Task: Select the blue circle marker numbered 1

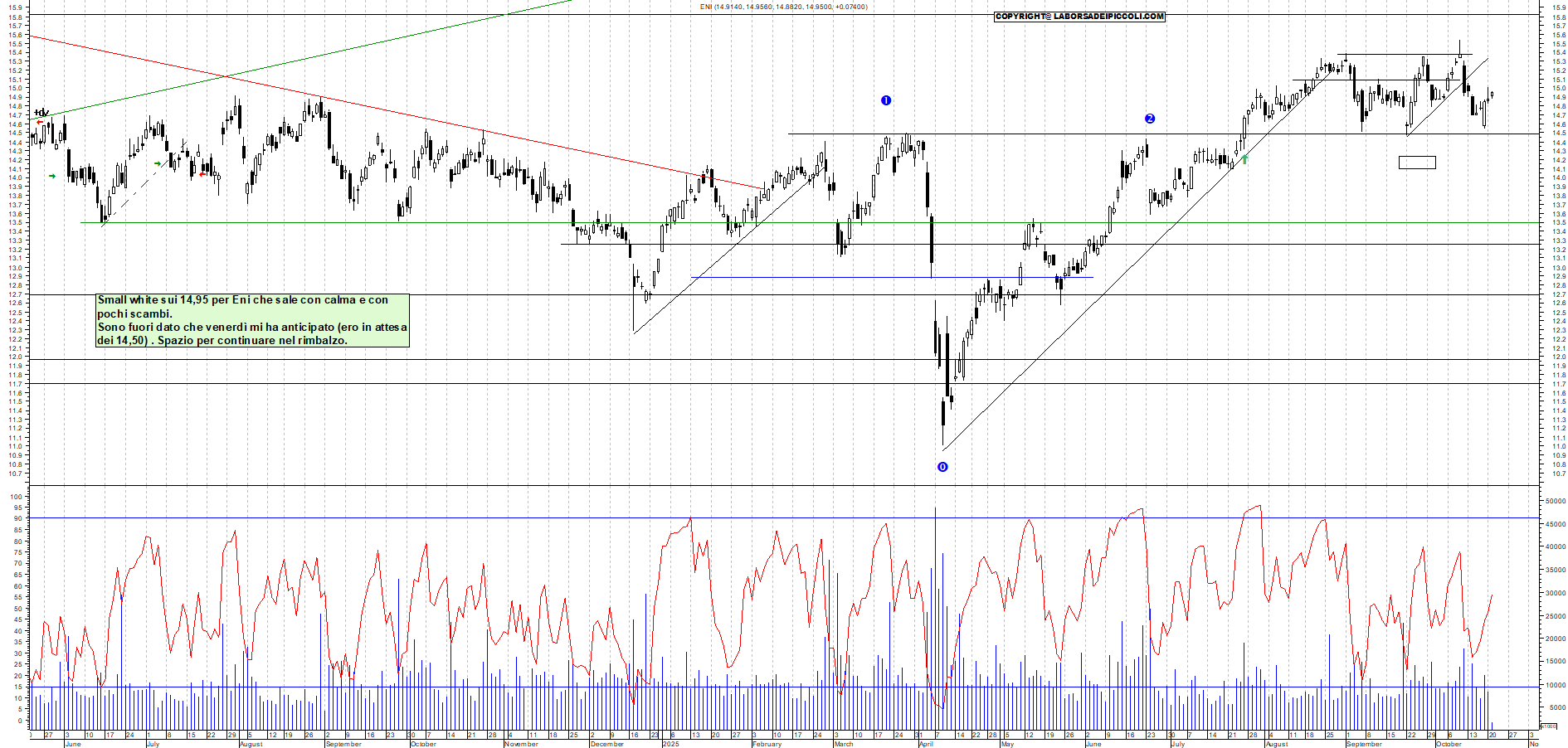Action: (x=886, y=100)
